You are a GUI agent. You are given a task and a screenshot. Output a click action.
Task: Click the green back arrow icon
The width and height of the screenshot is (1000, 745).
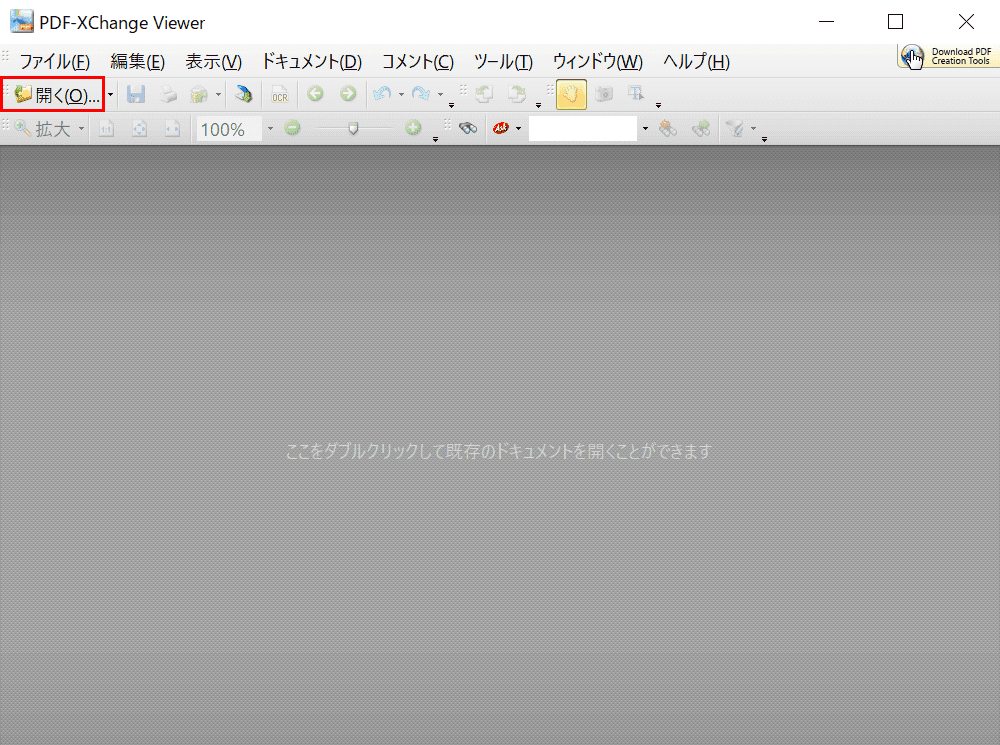point(315,94)
